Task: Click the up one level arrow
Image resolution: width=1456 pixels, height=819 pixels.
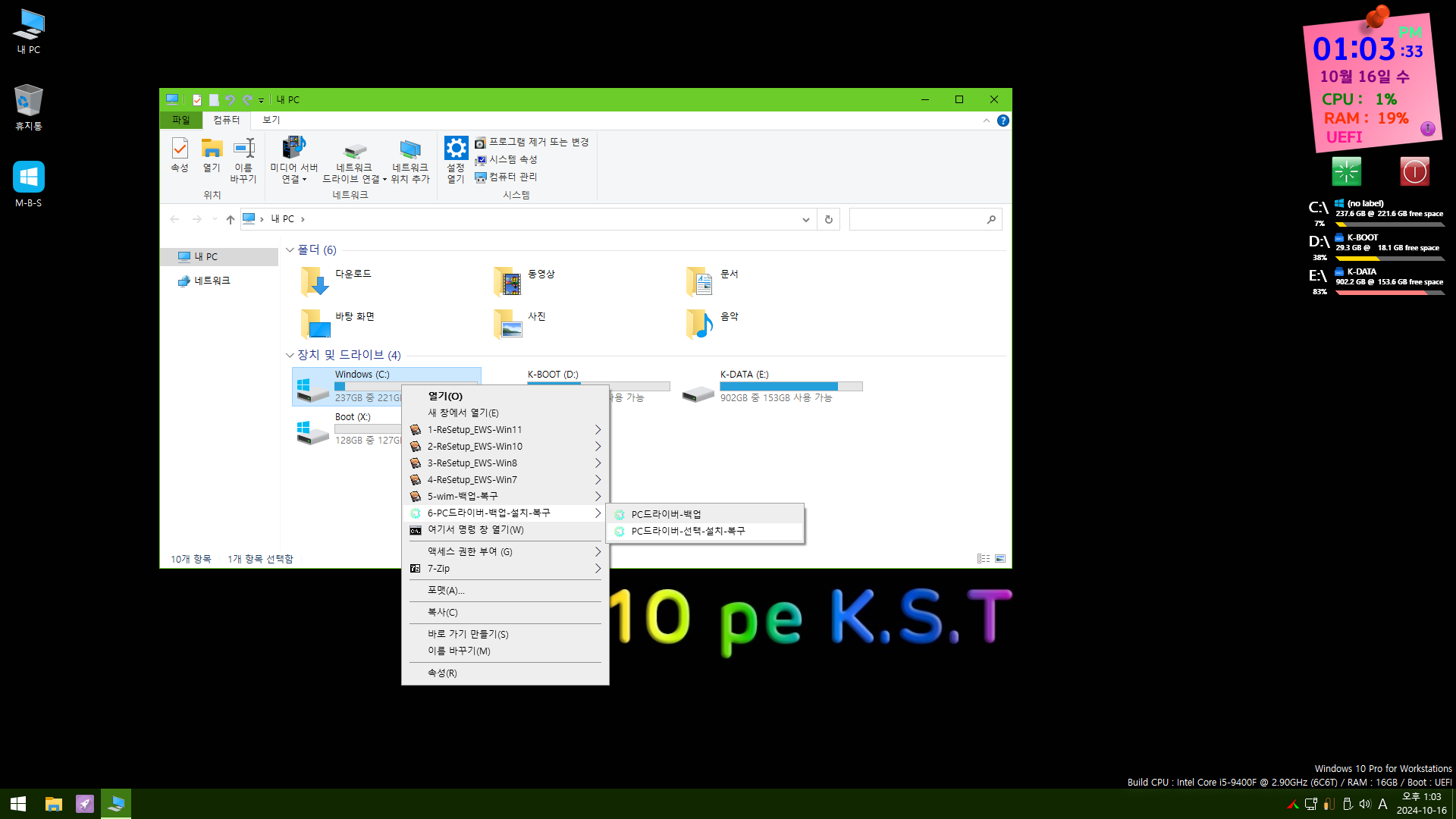Action: pos(231,219)
